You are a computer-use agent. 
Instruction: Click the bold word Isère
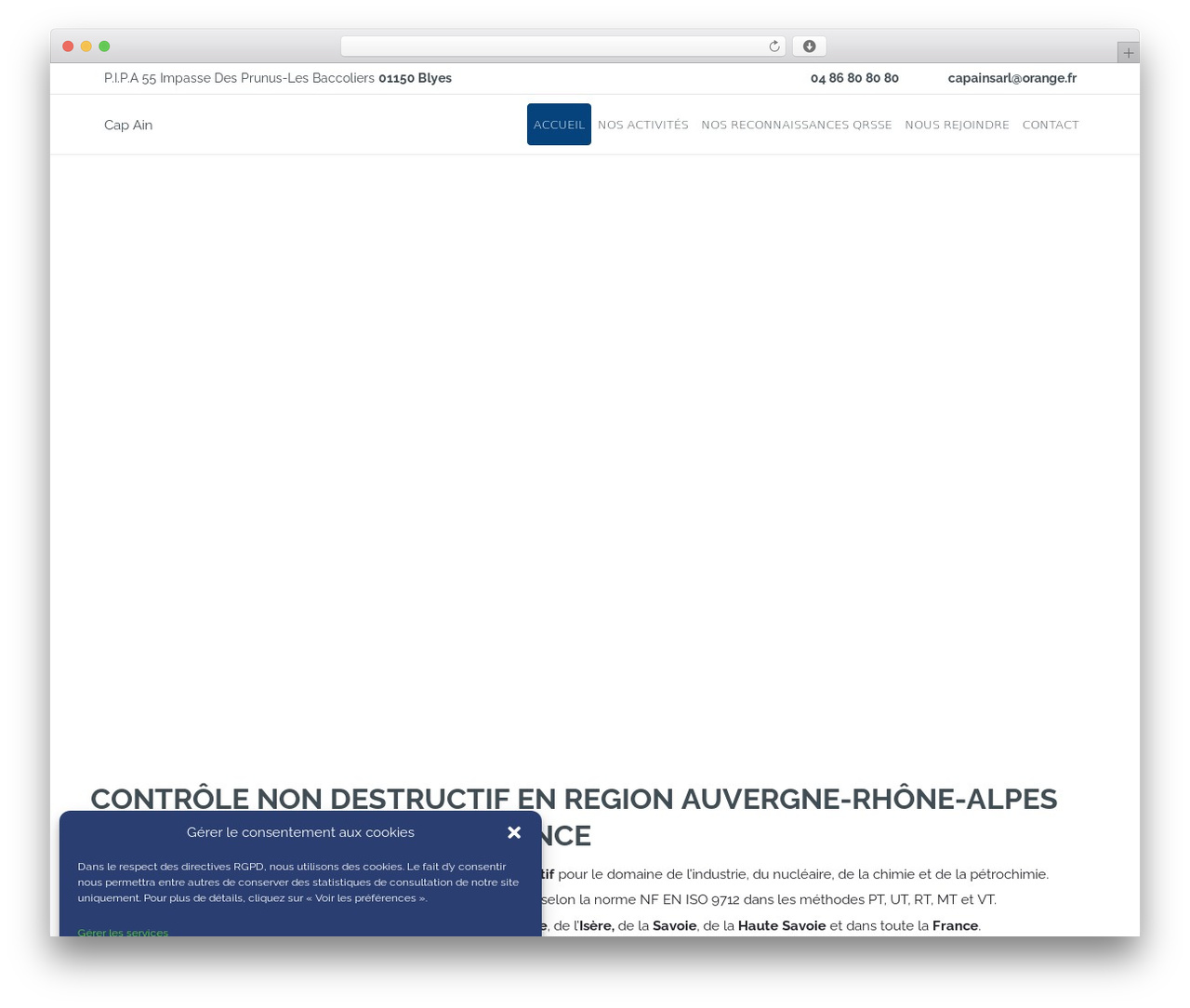click(597, 925)
